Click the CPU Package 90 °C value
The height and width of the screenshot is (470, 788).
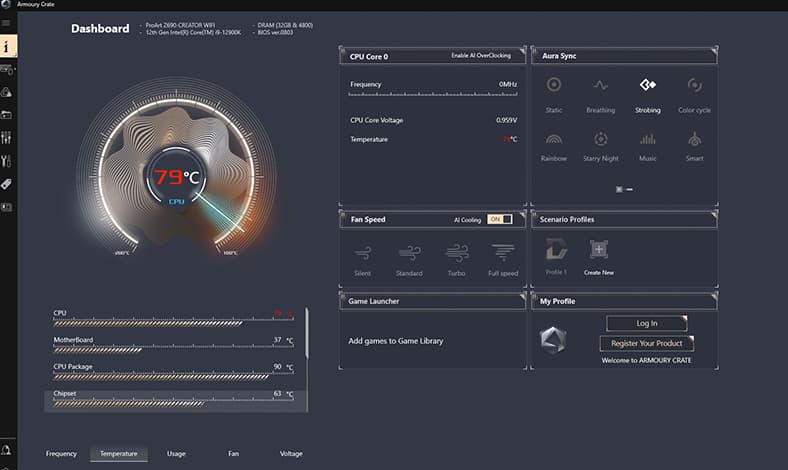[x=283, y=366]
